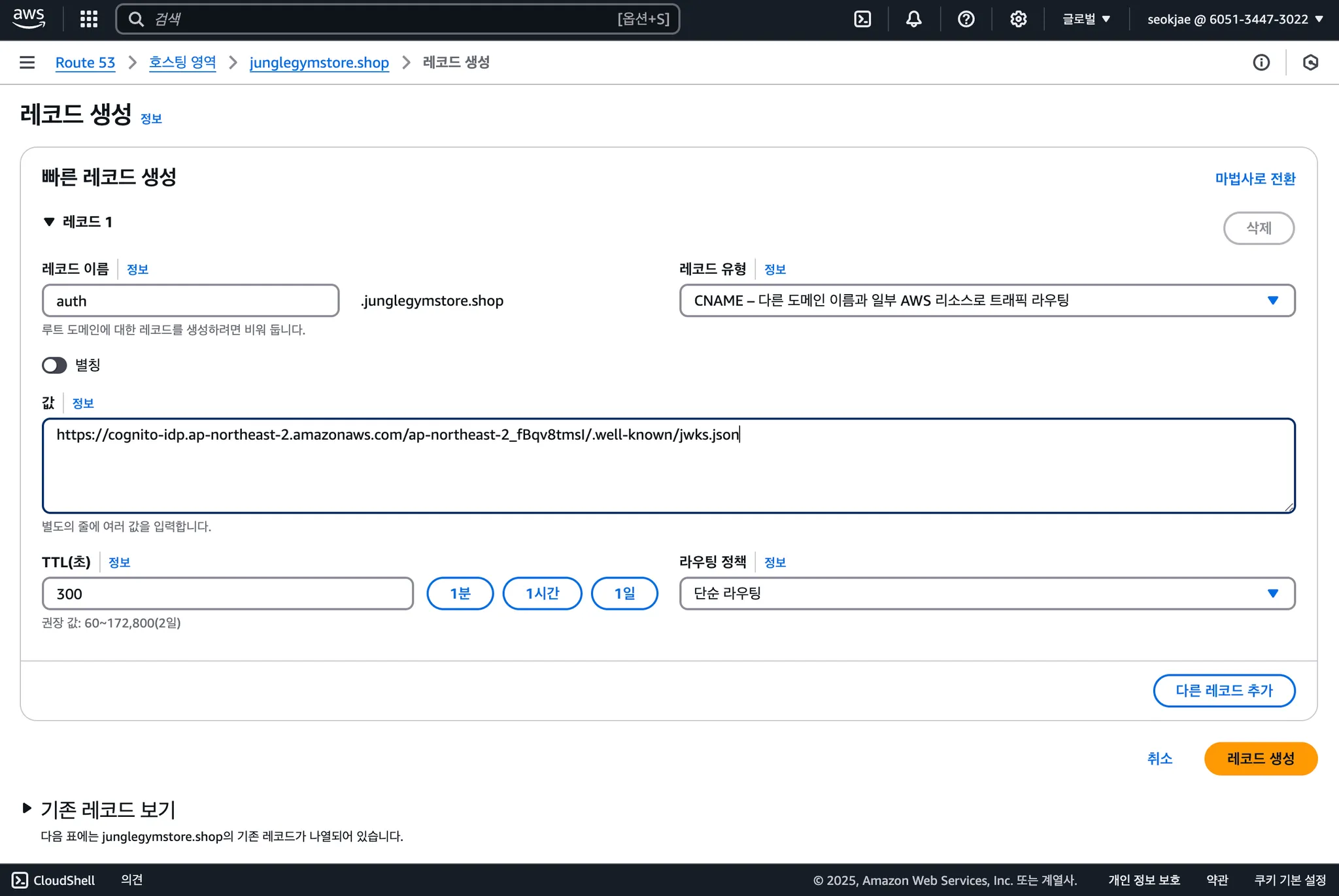The width and height of the screenshot is (1339, 896).
Task: Set TTL with the 1시간 button
Action: pos(542,593)
